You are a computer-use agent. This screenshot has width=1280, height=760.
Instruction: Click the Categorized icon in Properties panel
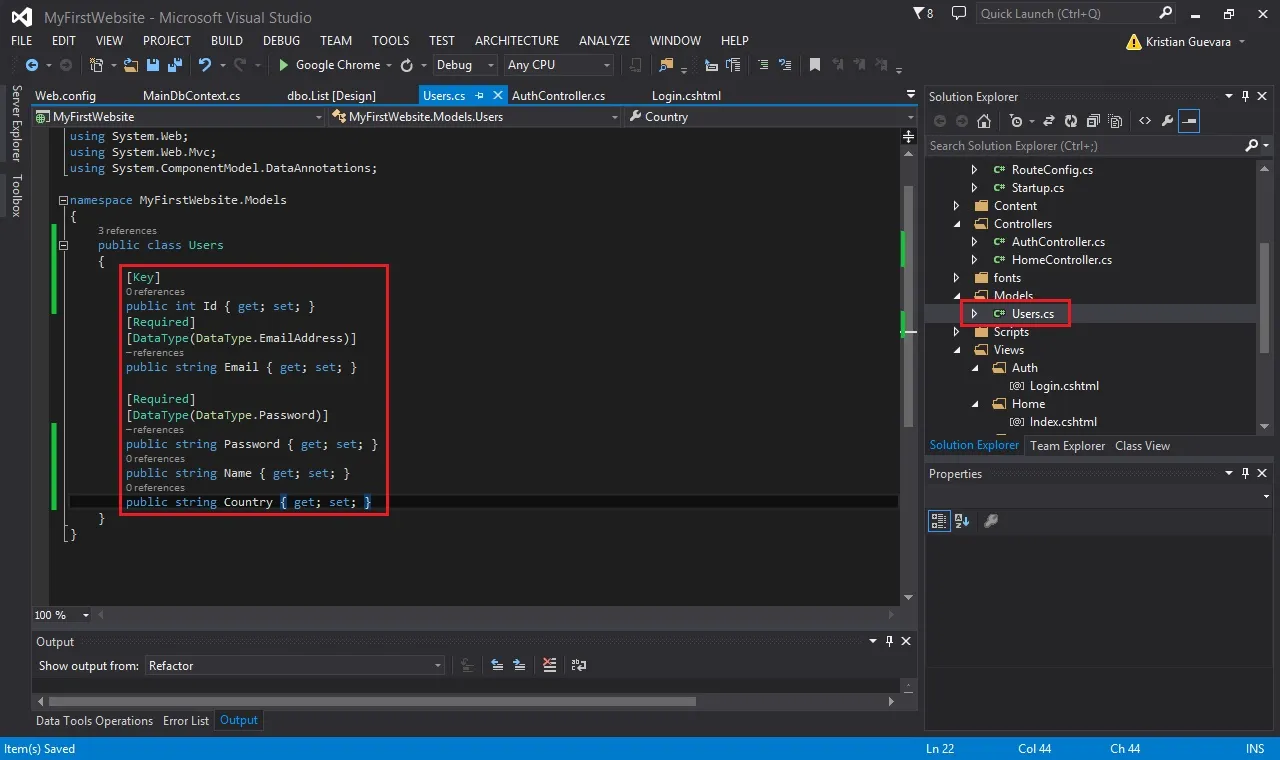939,521
